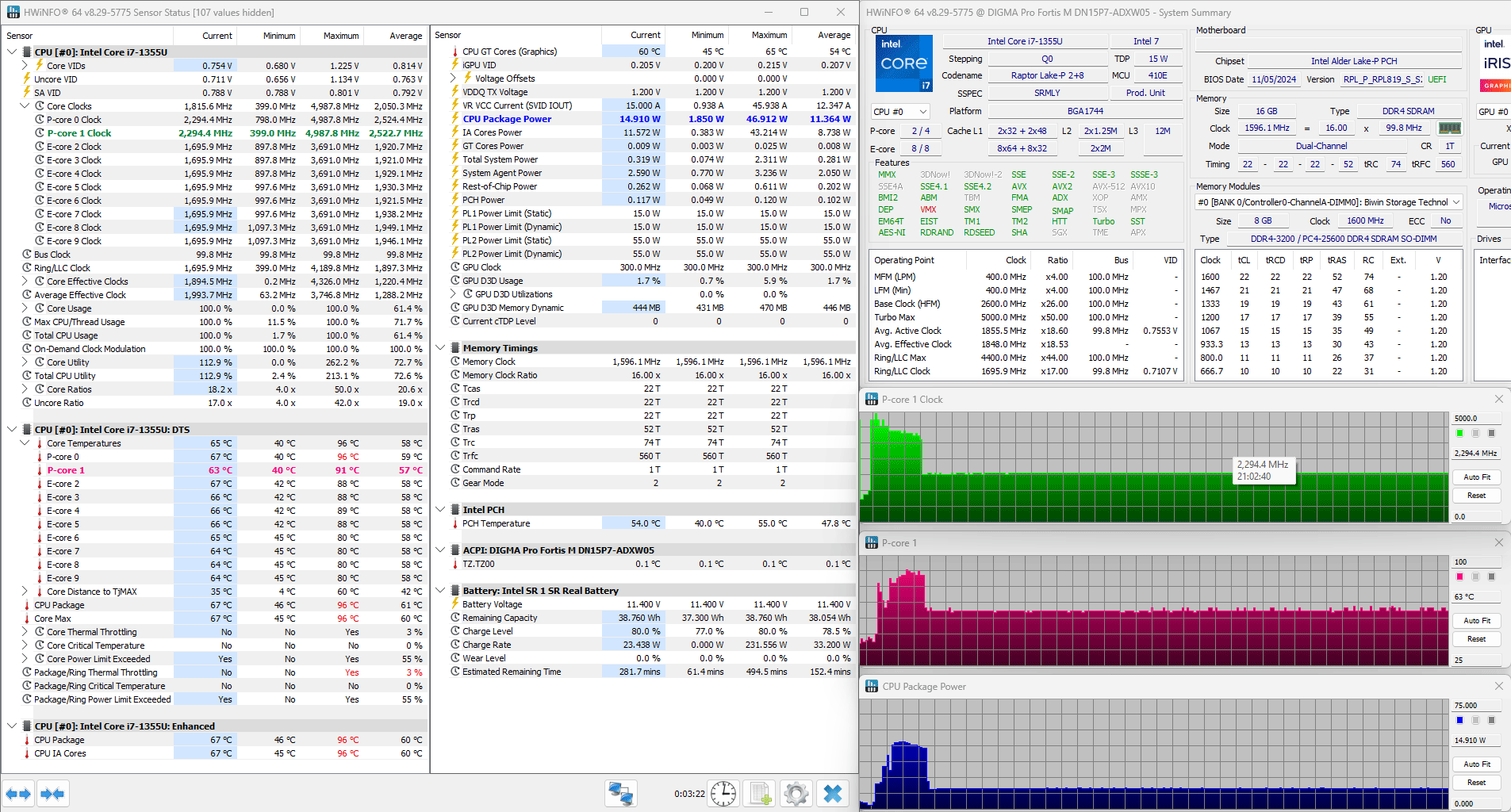1511x812 pixels.
Task: Click the chip icon next to Memory Timings header
Action: (x=455, y=348)
